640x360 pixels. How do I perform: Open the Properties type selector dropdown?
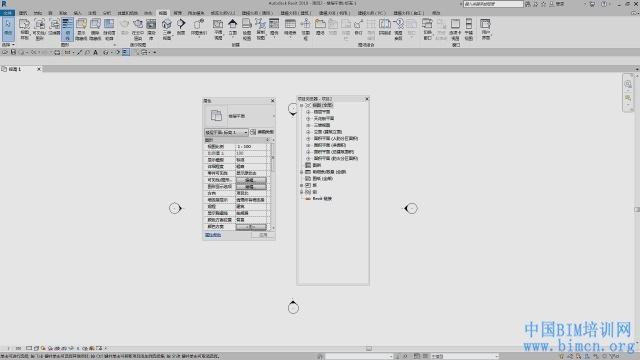pyautogui.click(x=239, y=116)
